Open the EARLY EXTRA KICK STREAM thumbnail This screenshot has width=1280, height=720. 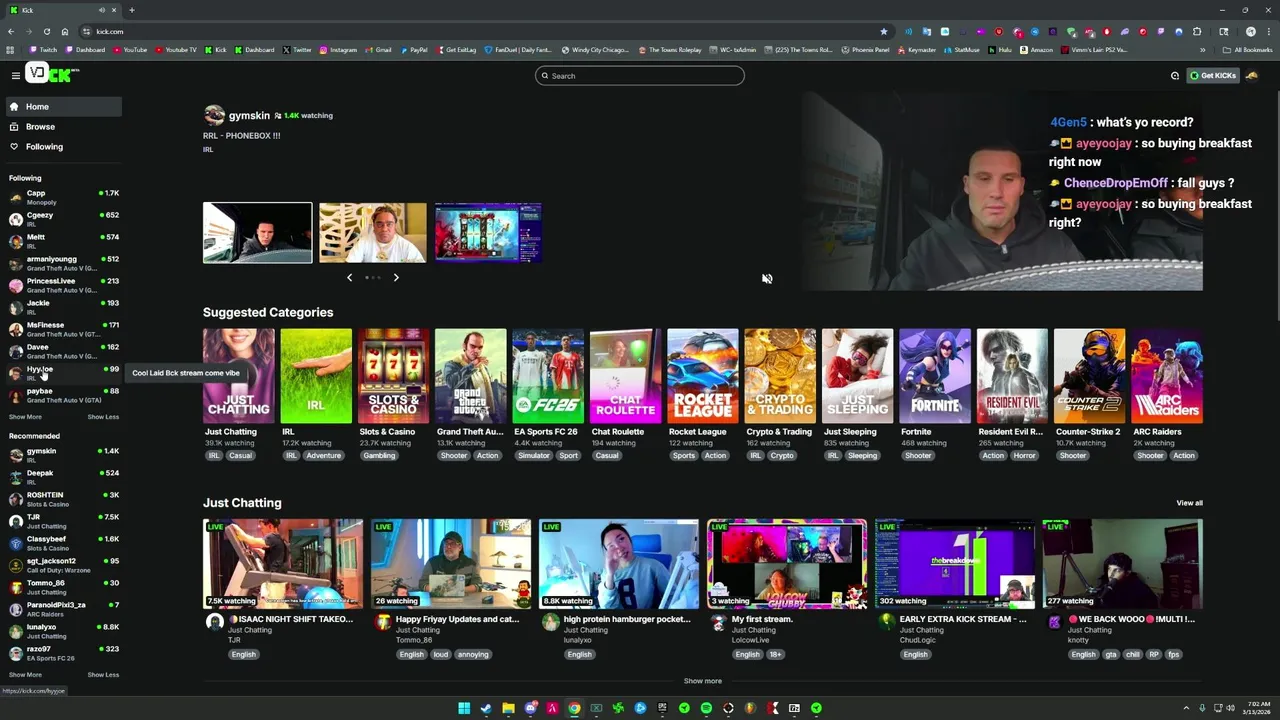click(x=955, y=564)
